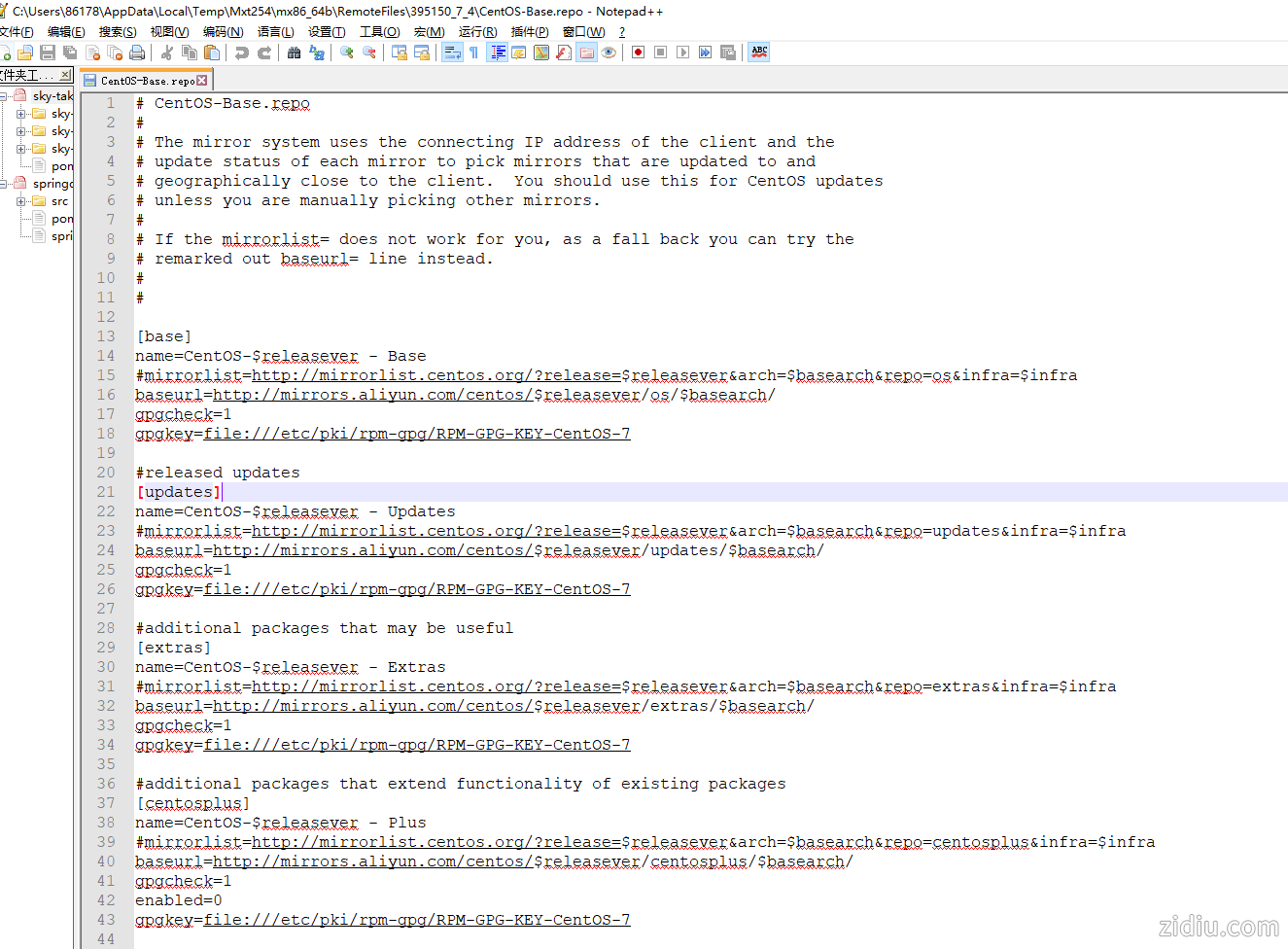Open the 插件(P) plugins menu
This screenshot has height=949, width=1288.
pyautogui.click(x=530, y=32)
